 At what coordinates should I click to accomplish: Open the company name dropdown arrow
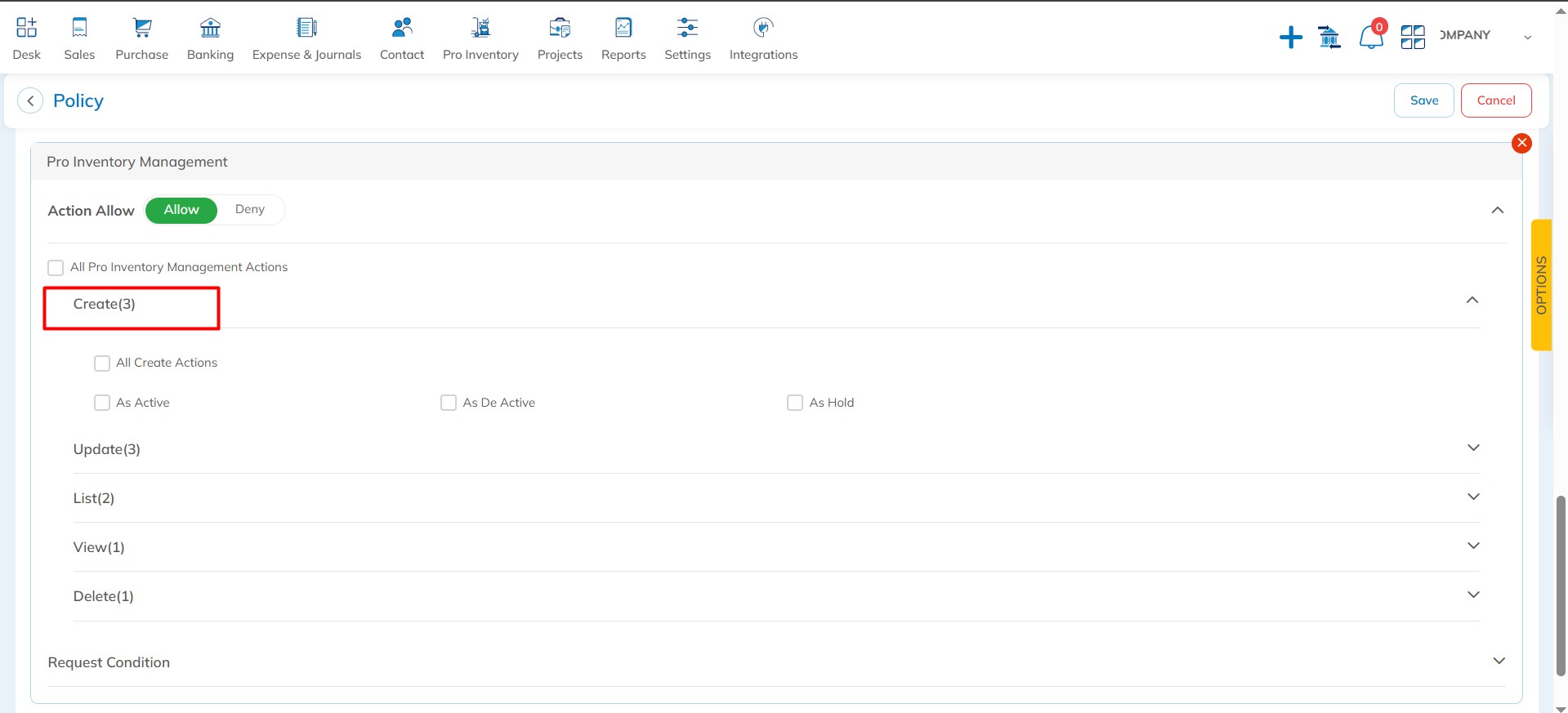click(1527, 38)
